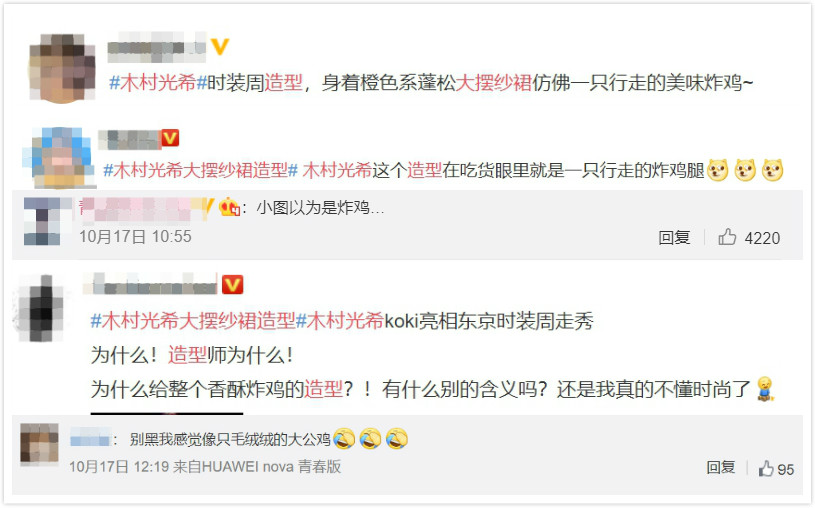Open #木村光希大摆纱裙造型# hashtag in third post
This screenshot has height=508, width=815.
click(x=193, y=321)
